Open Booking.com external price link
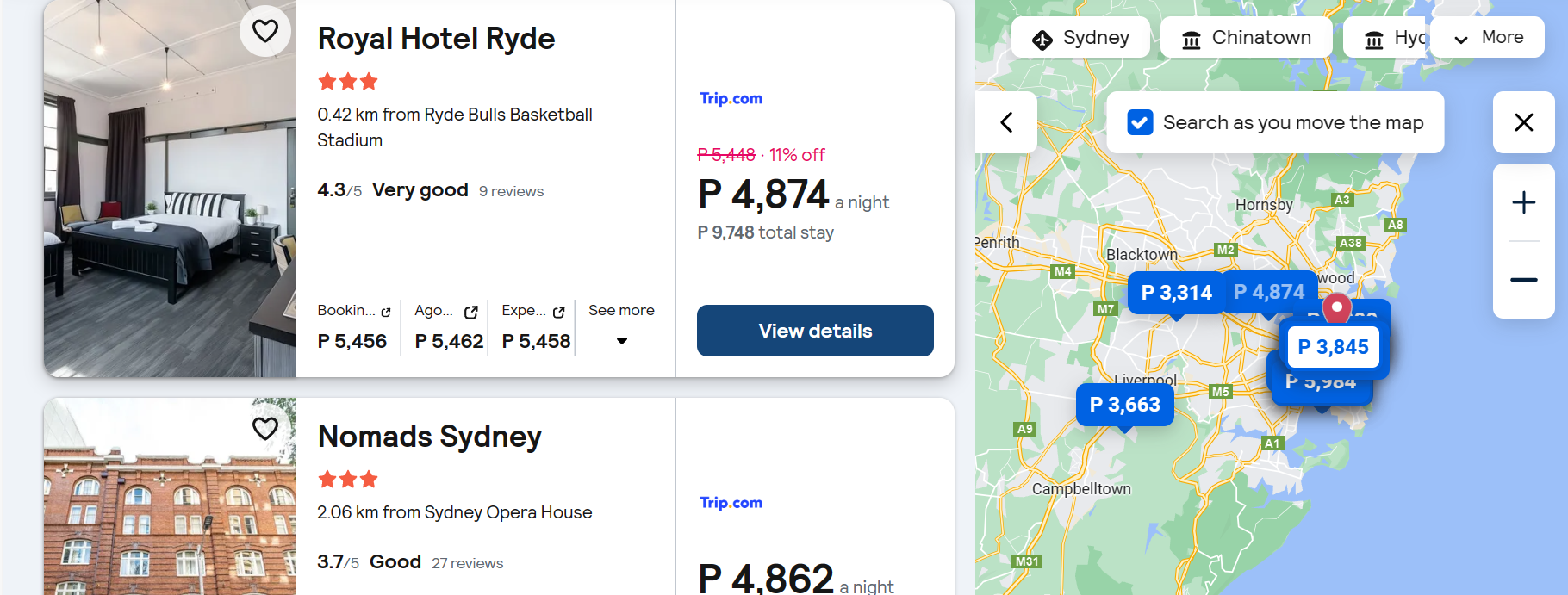 [x=353, y=327]
